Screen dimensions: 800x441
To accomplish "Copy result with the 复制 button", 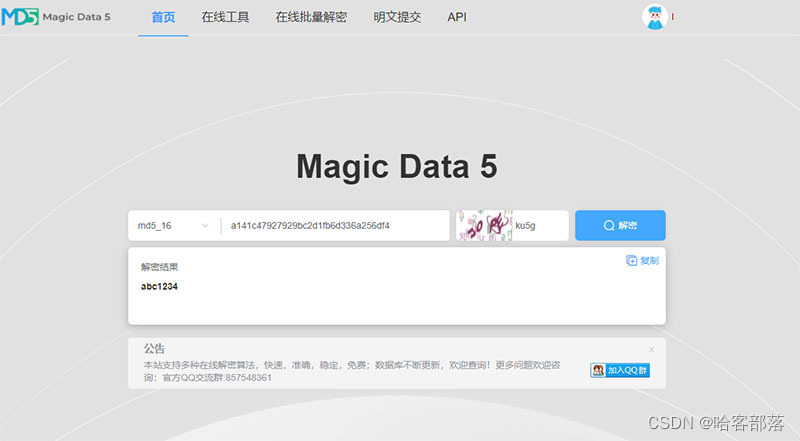I will point(642,261).
